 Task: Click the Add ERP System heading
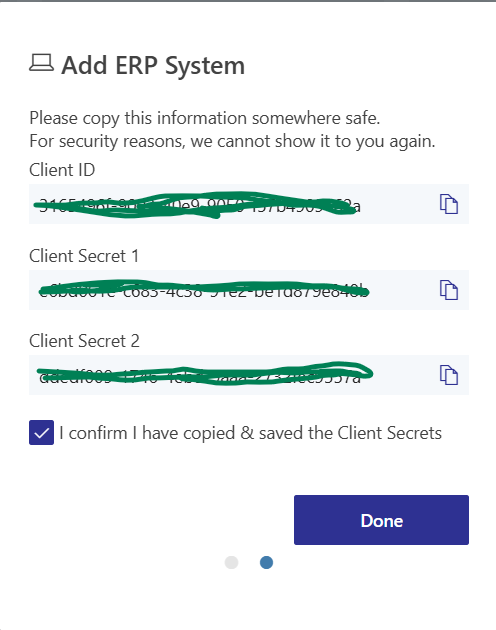coord(153,65)
